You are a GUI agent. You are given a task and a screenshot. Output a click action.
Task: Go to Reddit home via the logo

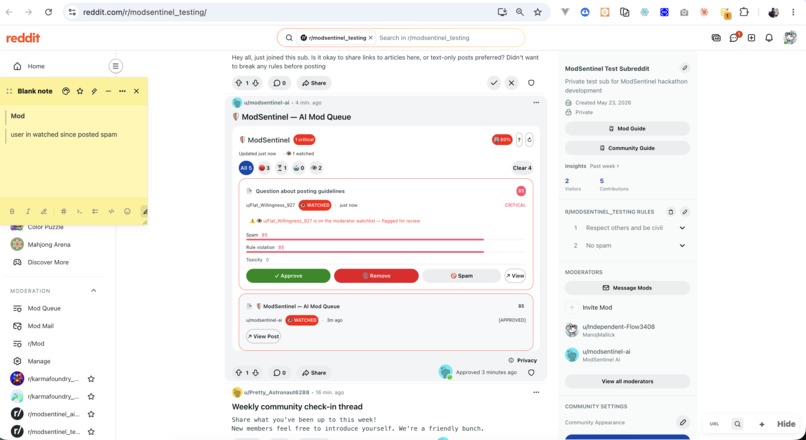pos(23,38)
